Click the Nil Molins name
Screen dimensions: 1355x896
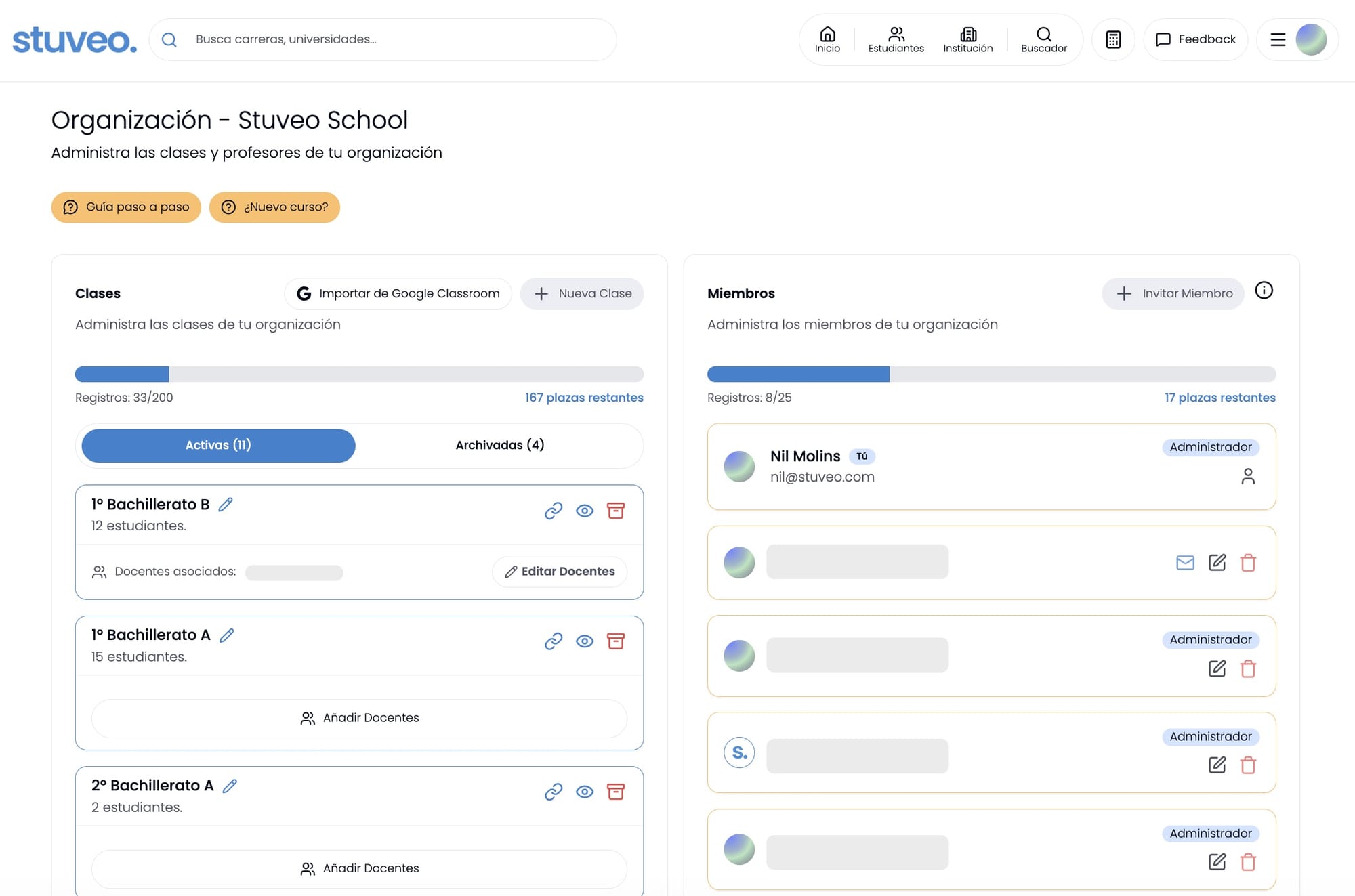click(x=805, y=456)
